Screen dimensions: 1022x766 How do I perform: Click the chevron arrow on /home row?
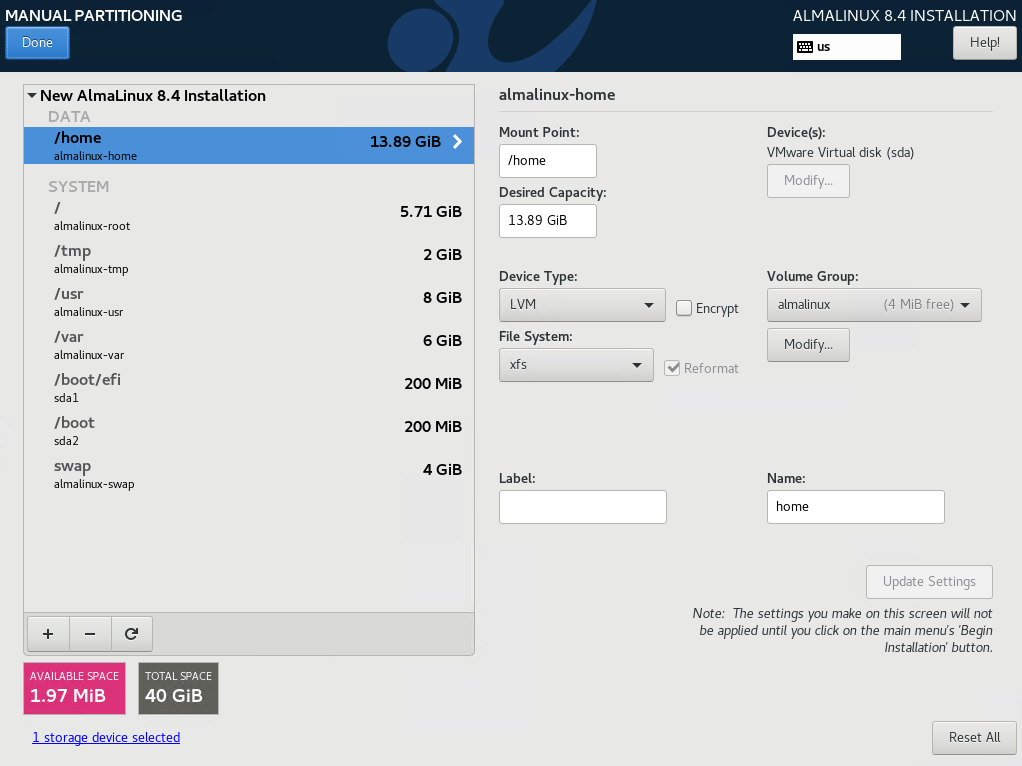click(x=457, y=142)
